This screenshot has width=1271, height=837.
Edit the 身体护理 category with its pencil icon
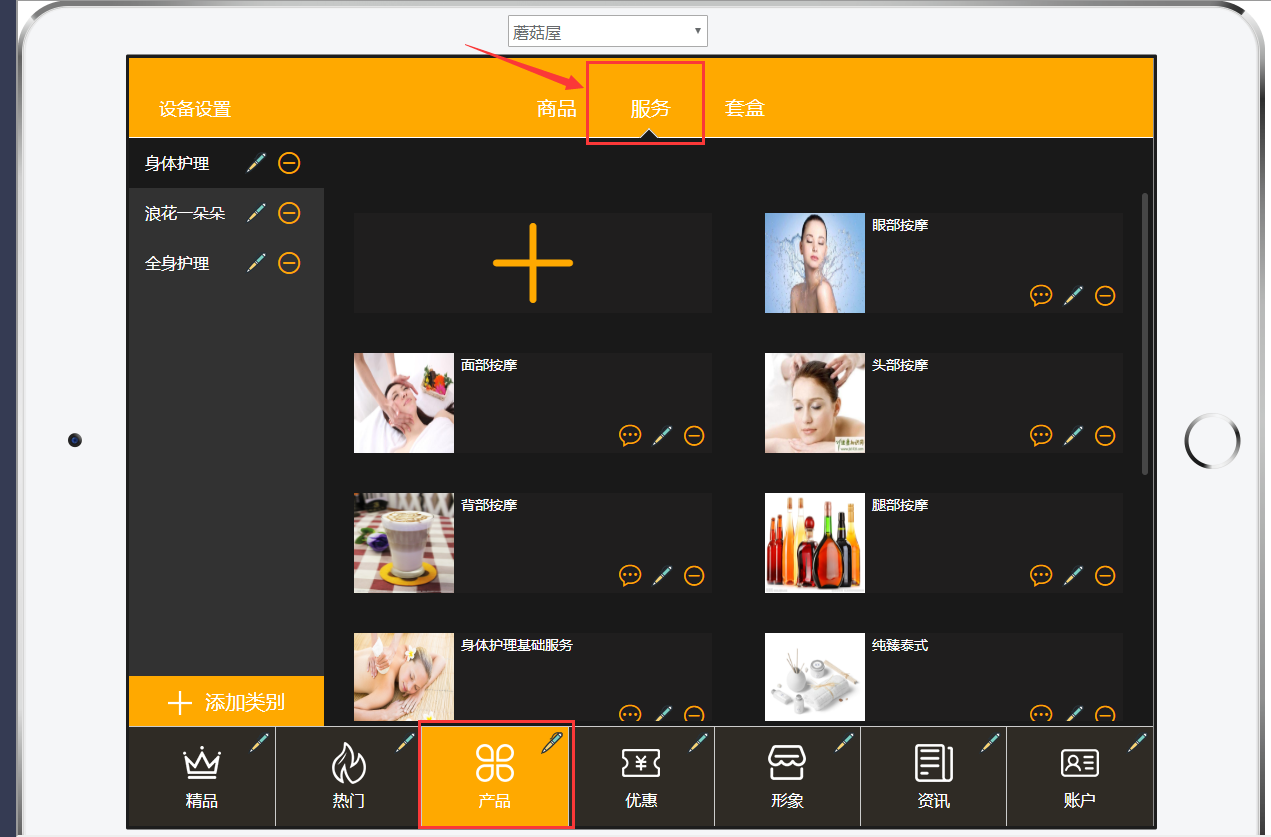point(257,163)
